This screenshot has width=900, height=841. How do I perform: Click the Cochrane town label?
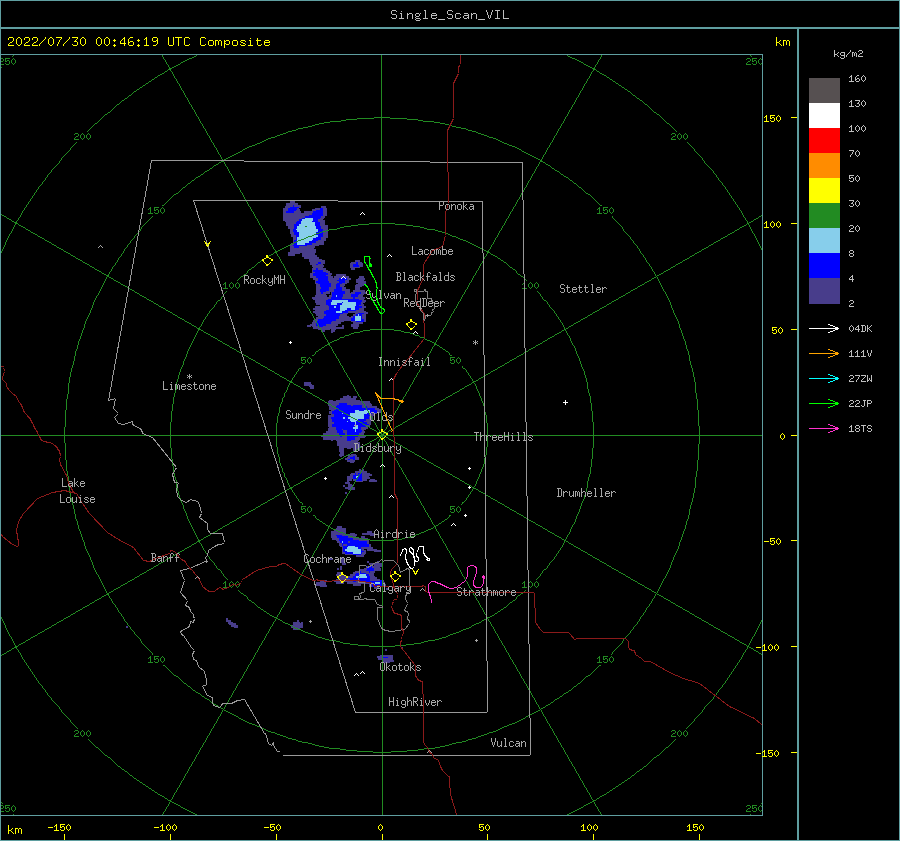coord(327,559)
